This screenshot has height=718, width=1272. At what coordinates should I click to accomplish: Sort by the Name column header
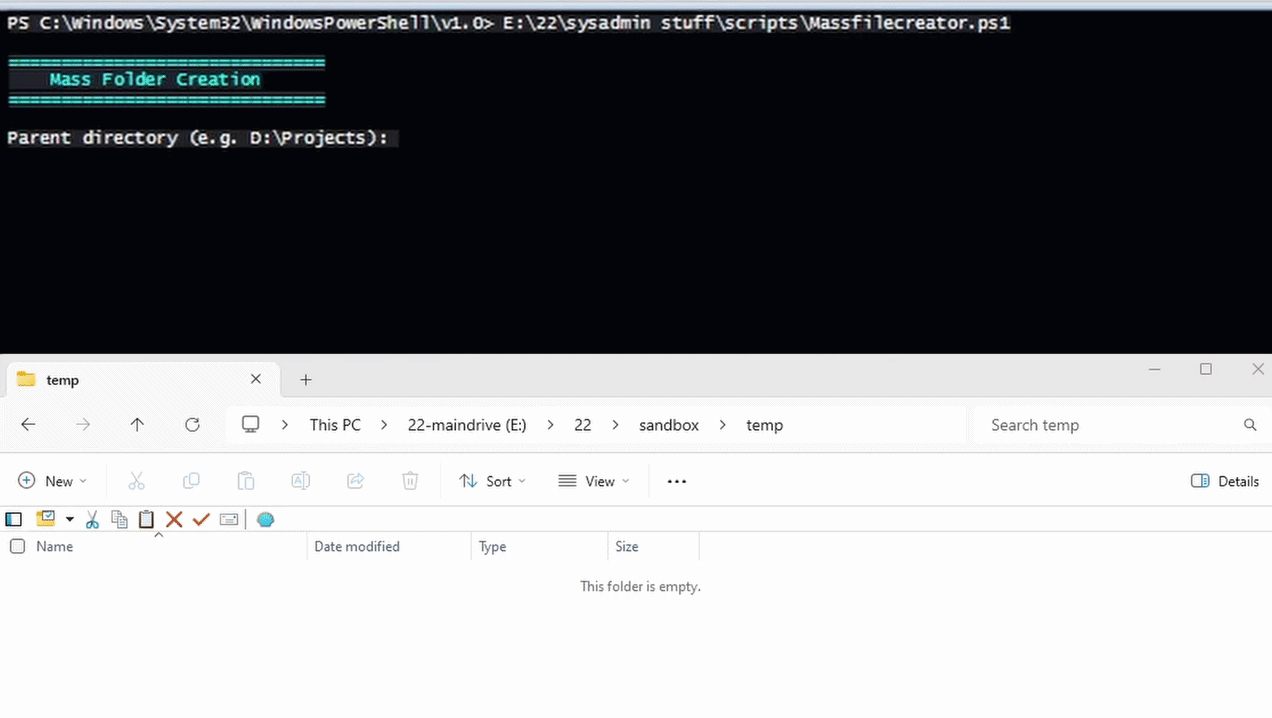[x=54, y=546]
